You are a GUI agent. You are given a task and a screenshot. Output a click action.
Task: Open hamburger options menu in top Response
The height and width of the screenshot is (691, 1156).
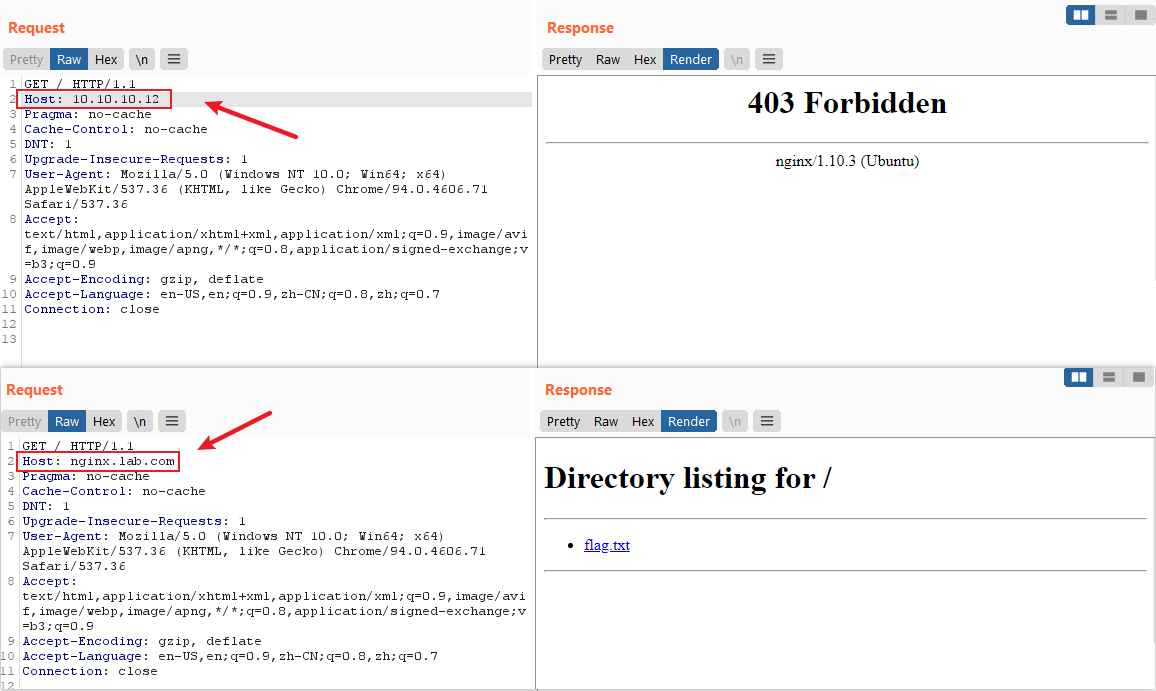click(x=769, y=59)
